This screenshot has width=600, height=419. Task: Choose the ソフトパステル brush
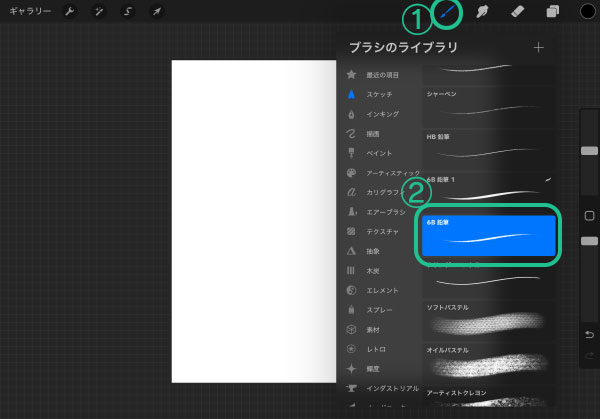pyautogui.click(x=488, y=320)
